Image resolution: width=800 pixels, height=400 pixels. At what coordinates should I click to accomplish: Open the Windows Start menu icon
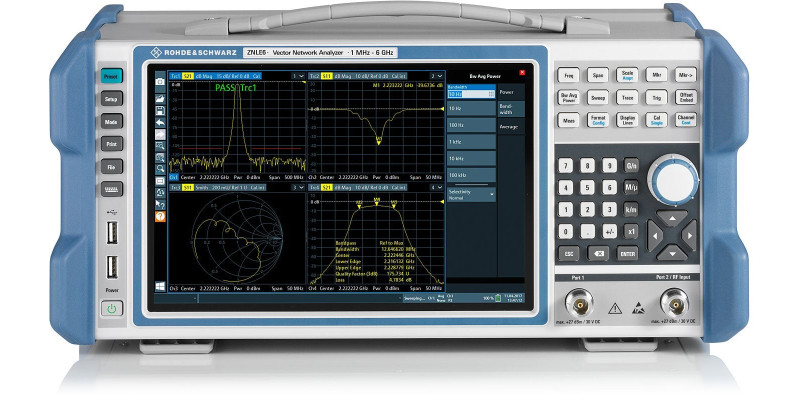pyautogui.click(x=160, y=286)
